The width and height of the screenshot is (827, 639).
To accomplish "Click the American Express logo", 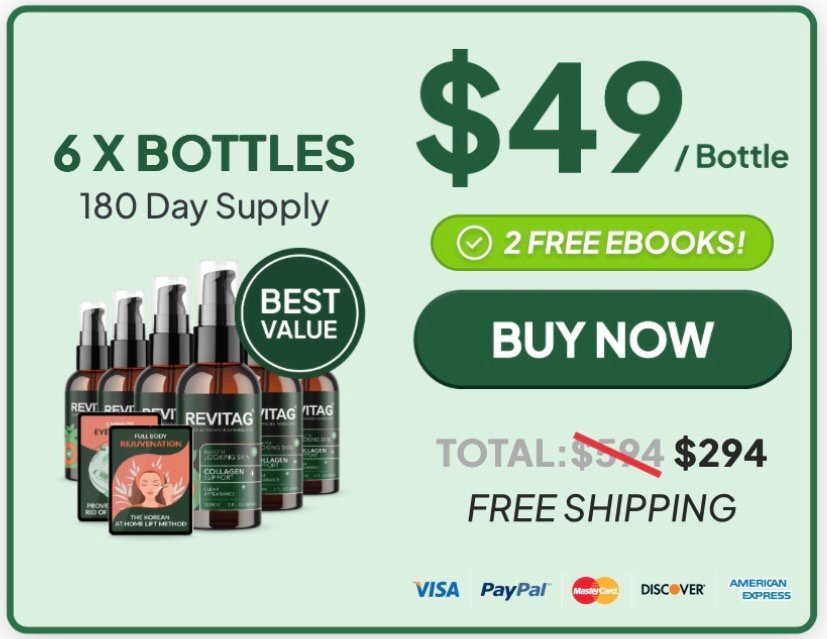I will coord(760,589).
